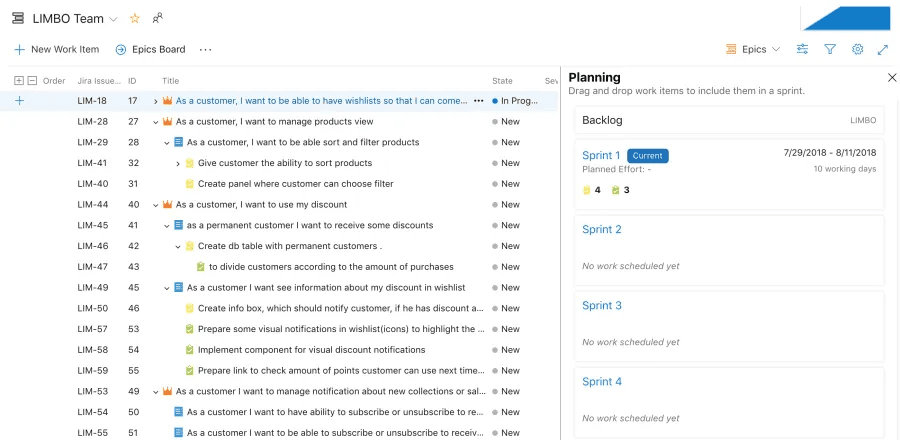Image resolution: width=900 pixels, height=440 pixels.
Task: Collapse the LIM-44 use my discount epic
Action: click(x=156, y=205)
